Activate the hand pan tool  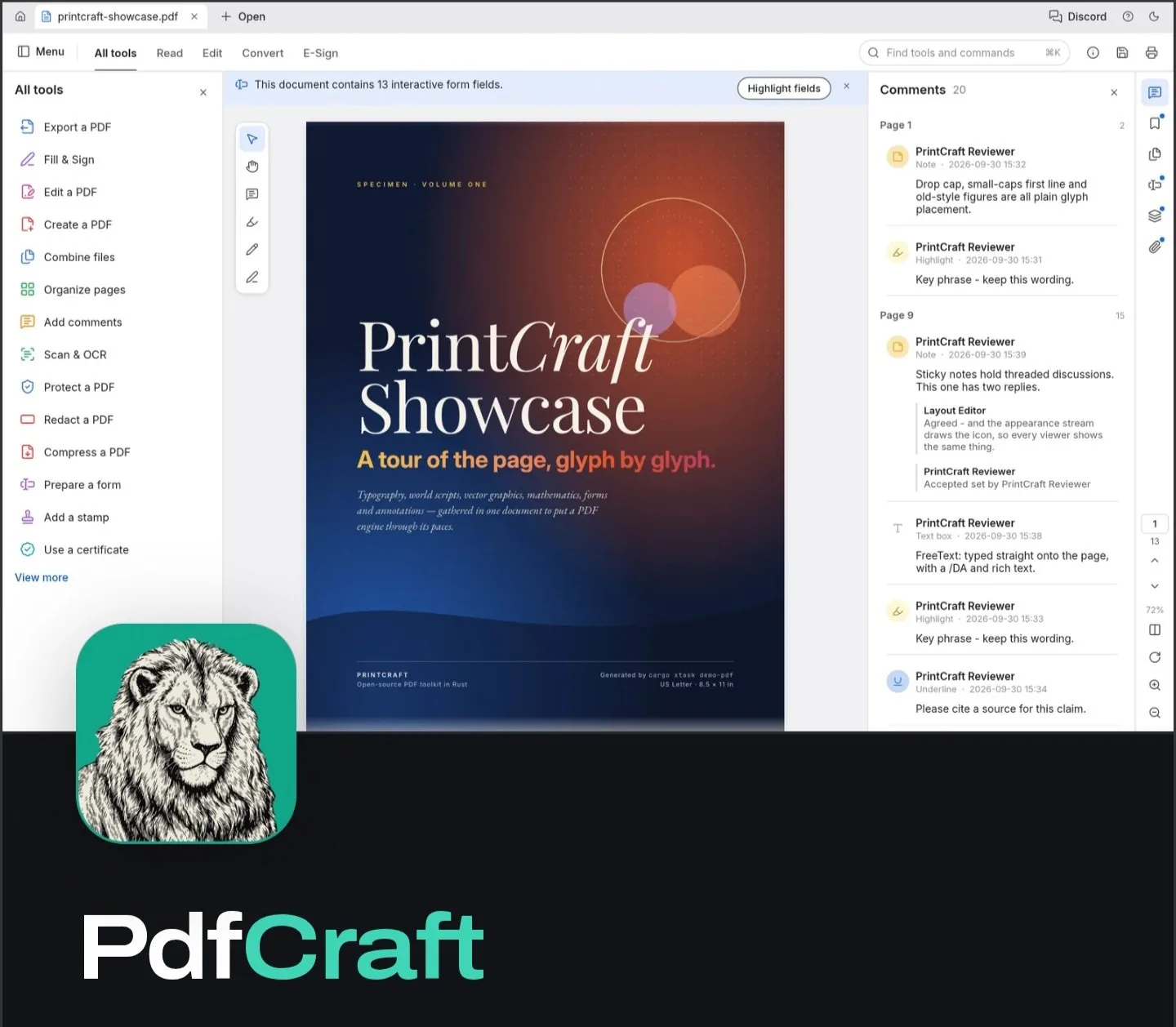pos(252,167)
